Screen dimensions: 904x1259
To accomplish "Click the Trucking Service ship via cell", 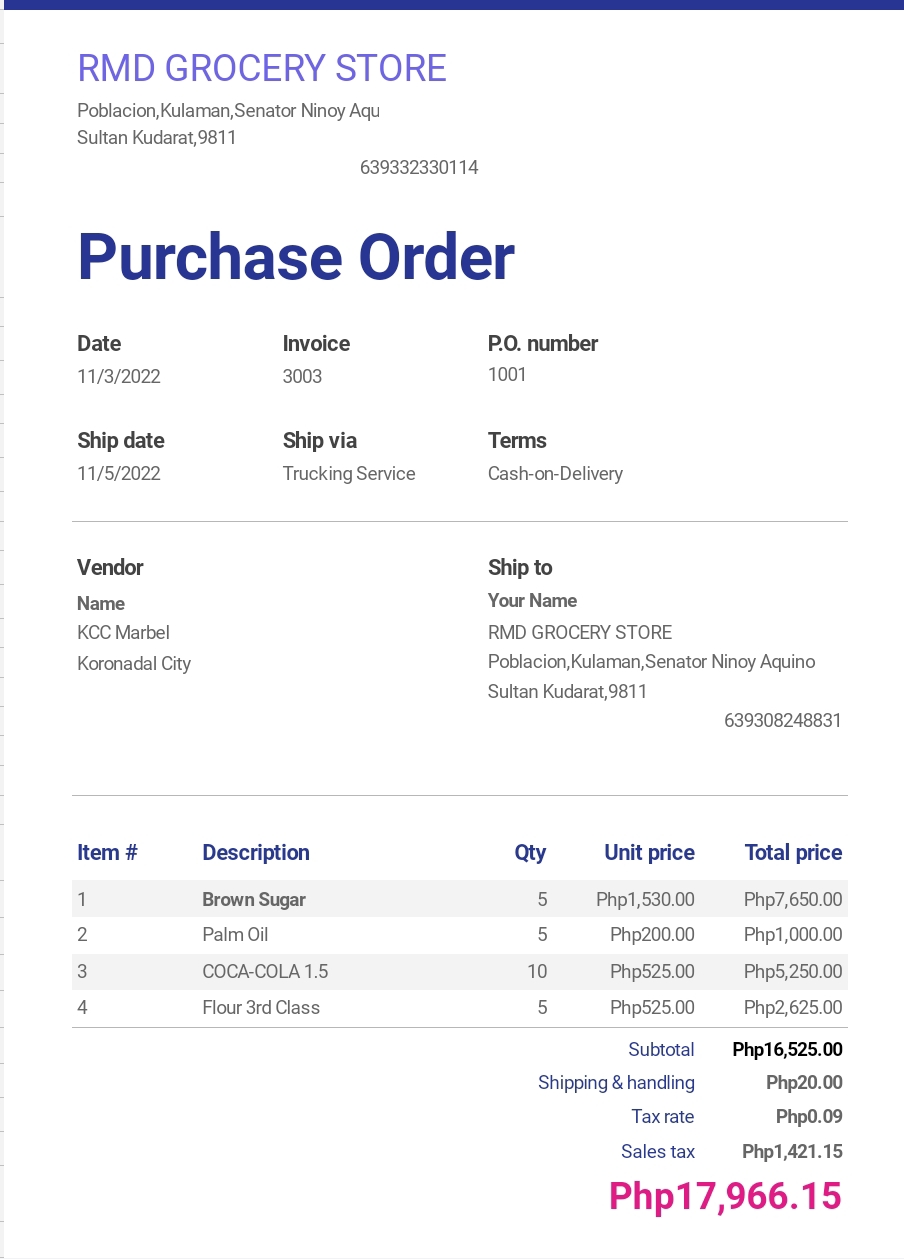I will pos(349,474).
